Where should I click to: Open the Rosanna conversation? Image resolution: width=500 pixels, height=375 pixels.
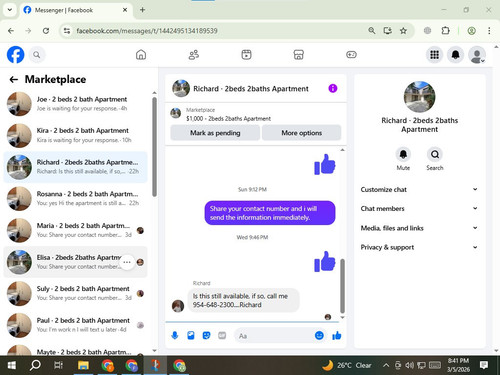[x=75, y=199]
